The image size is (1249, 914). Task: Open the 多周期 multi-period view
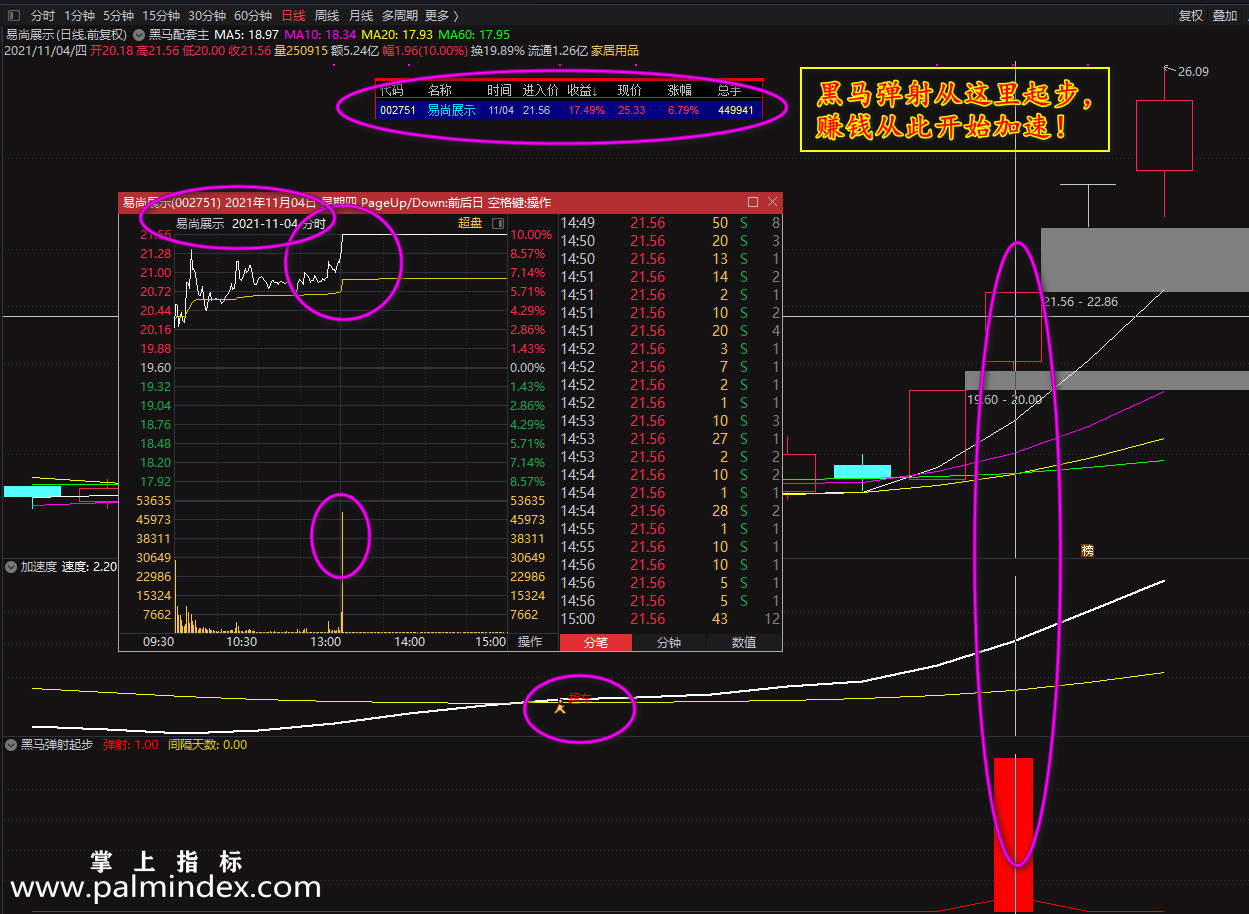click(x=400, y=16)
